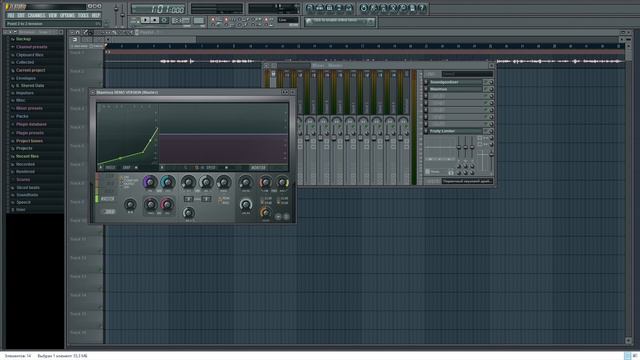
Task: Select Plugin database in browser
Action: [x=31, y=124]
